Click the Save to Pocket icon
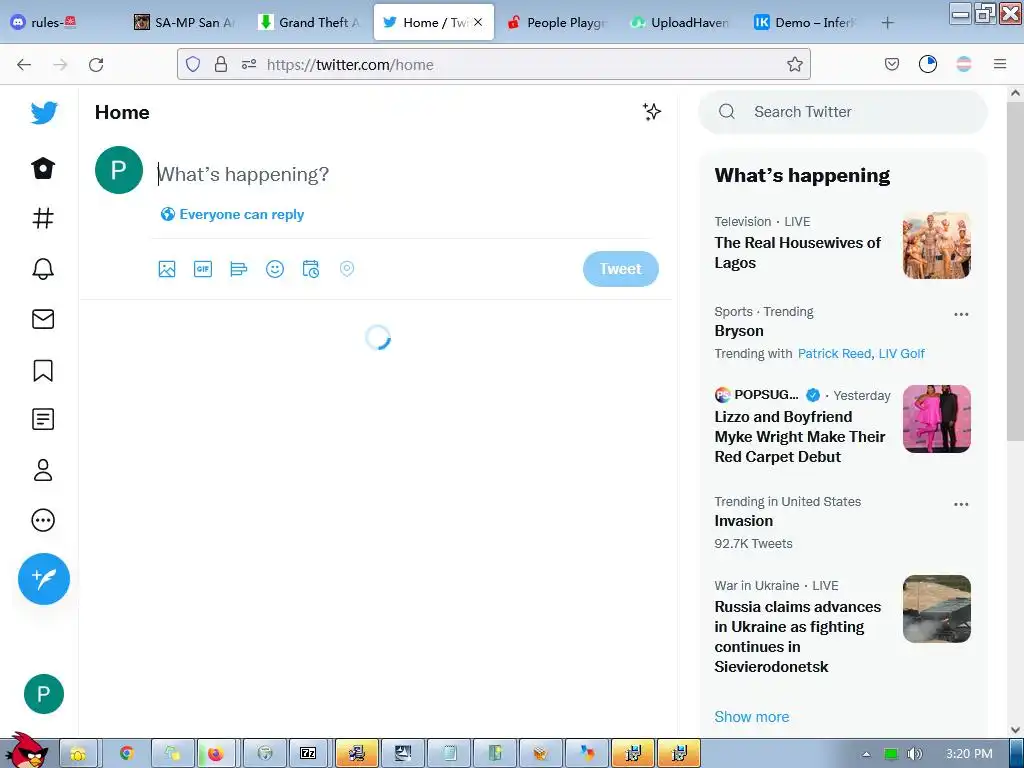This screenshot has height=768, width=1024. click(891, 64)
